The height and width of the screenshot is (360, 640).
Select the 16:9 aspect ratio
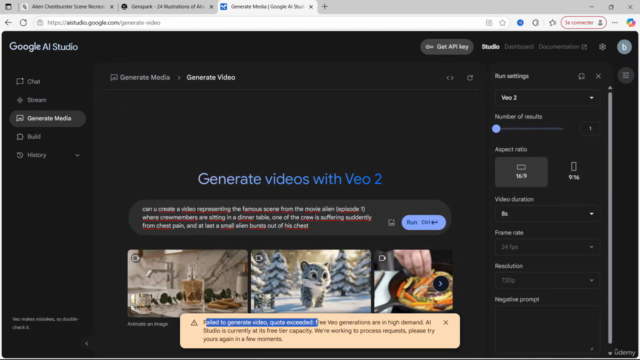pos(521,172)
